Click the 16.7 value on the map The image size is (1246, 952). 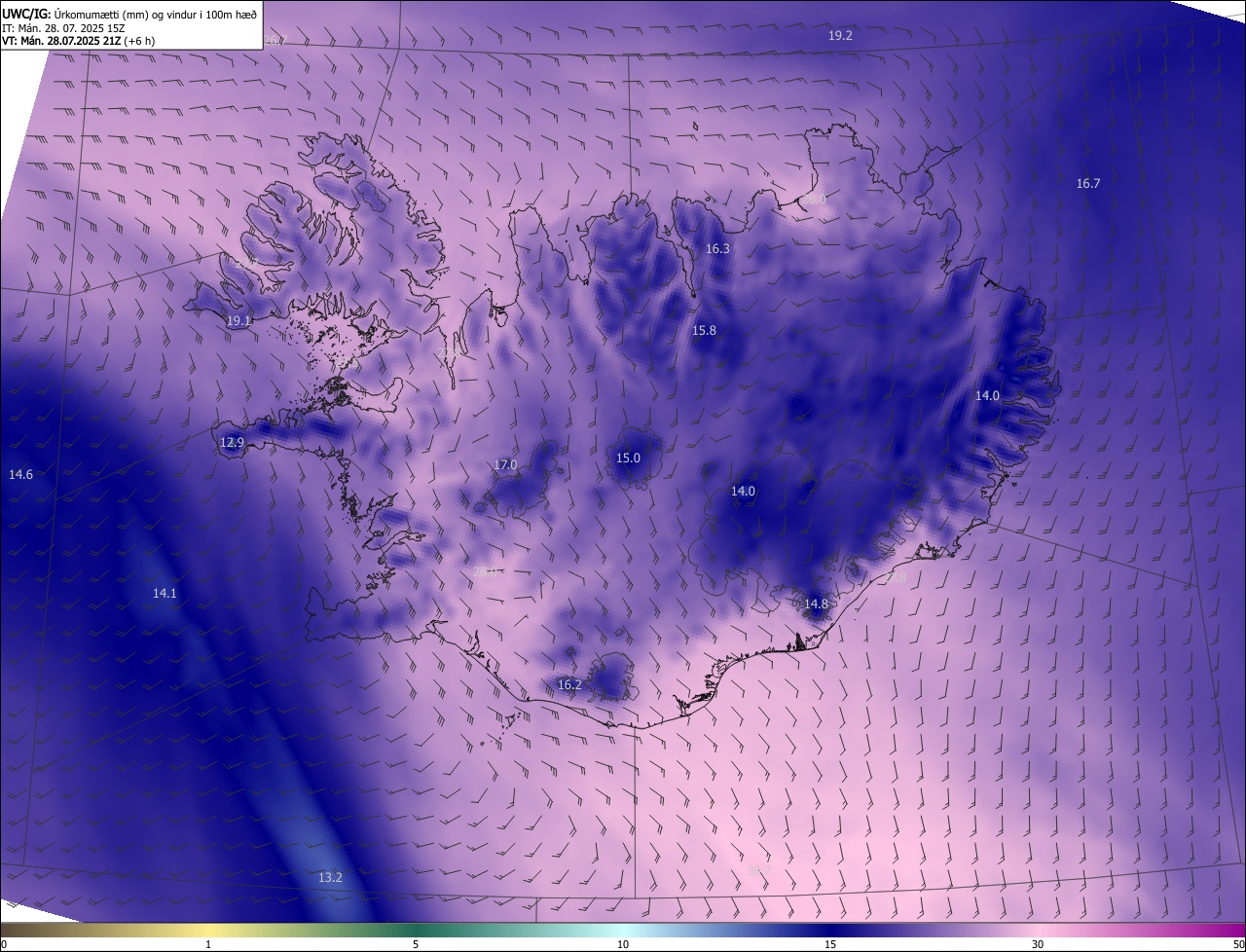[1088, 183]
